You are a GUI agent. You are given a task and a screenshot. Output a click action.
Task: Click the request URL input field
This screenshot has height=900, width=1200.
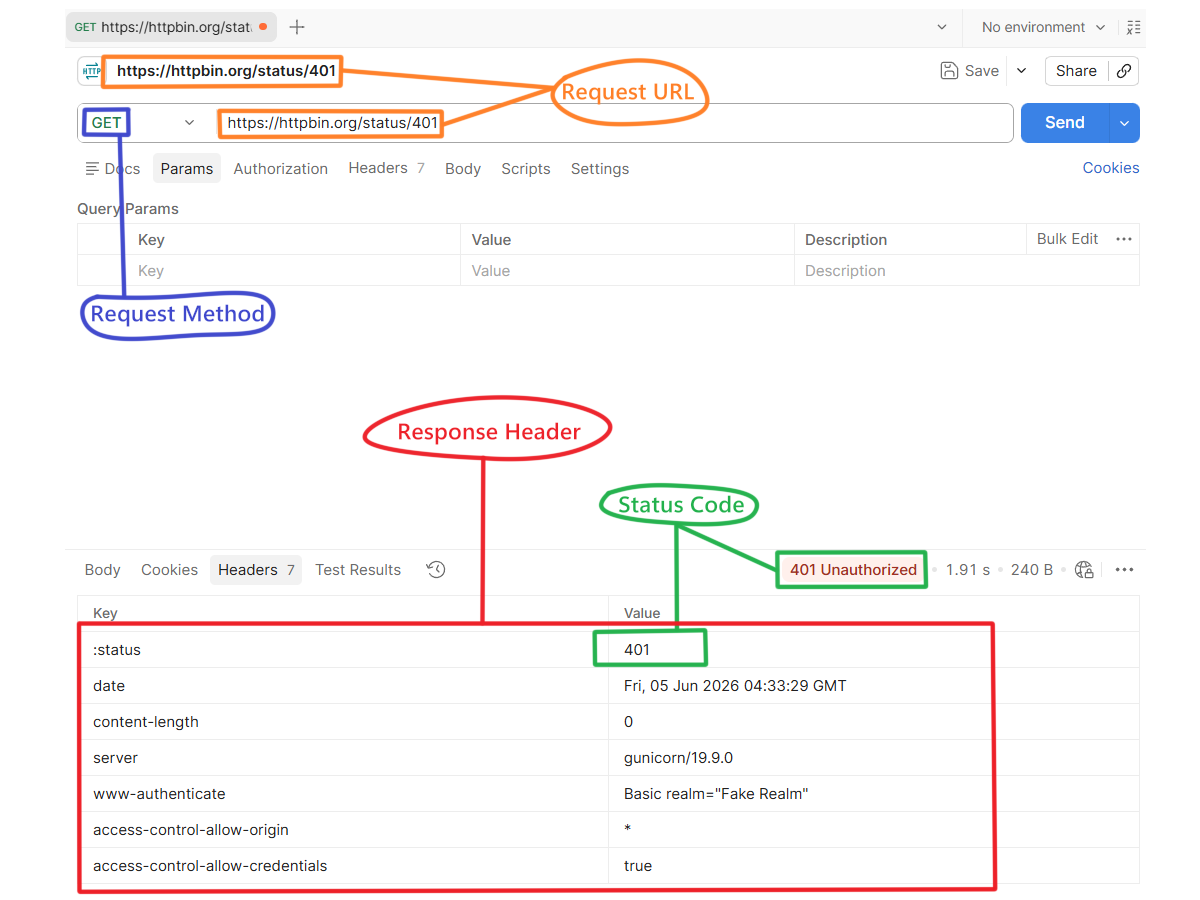(614, 123)
